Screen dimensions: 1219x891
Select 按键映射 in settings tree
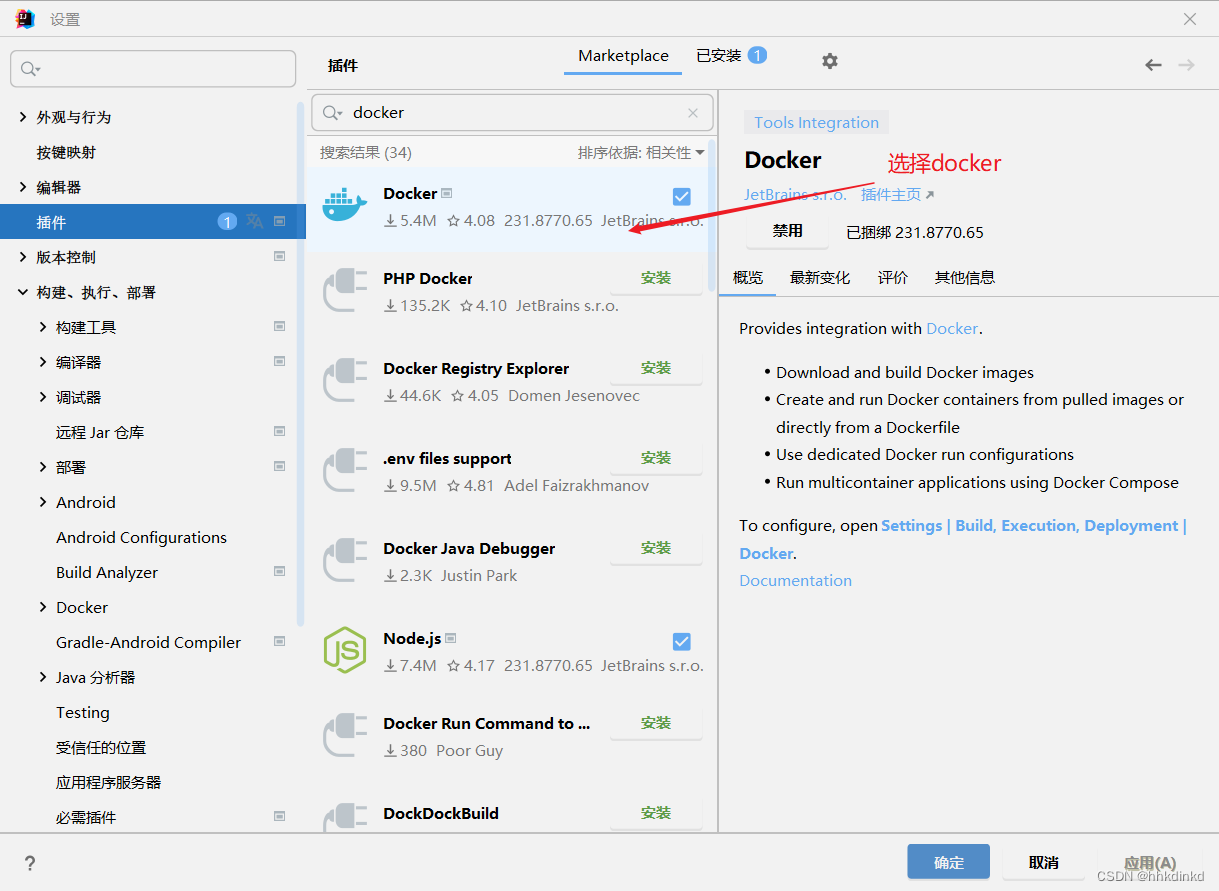point(66,152)
